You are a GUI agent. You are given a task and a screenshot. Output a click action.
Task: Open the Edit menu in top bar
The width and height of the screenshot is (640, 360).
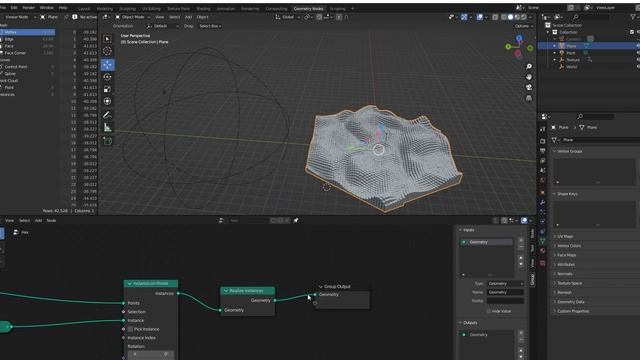point(14,7)
